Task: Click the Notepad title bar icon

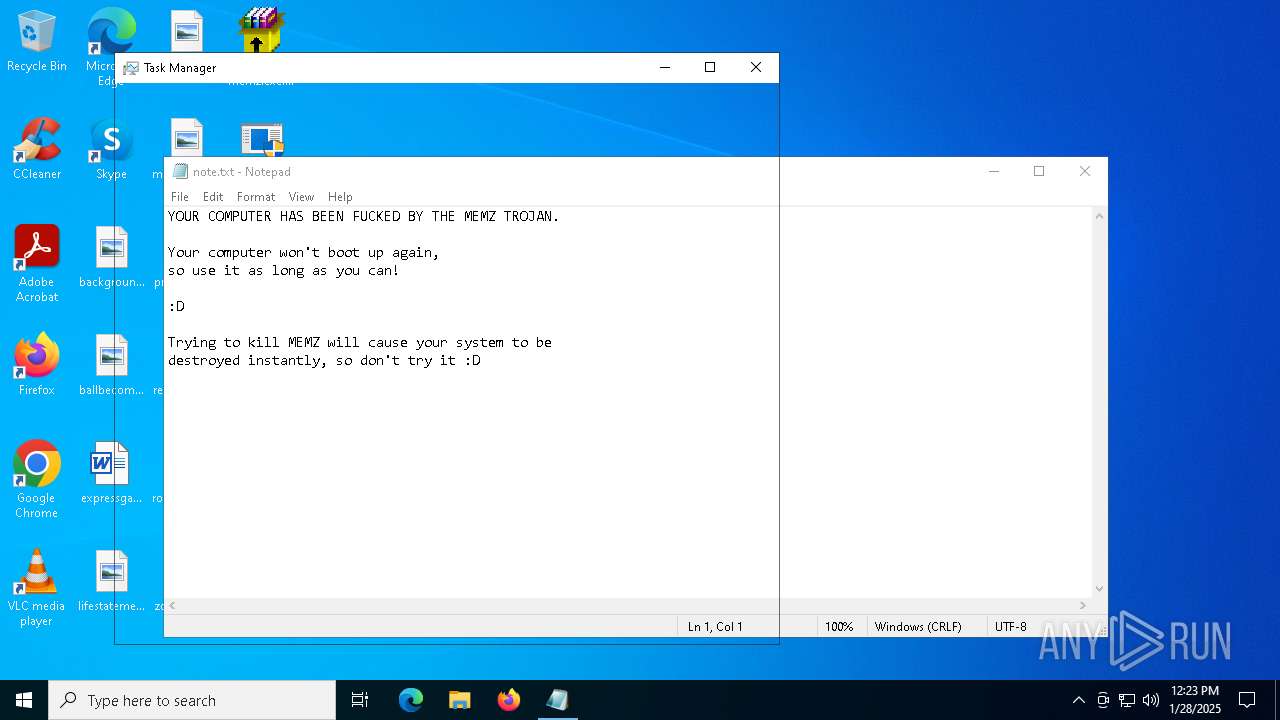Action: [180, 172]
